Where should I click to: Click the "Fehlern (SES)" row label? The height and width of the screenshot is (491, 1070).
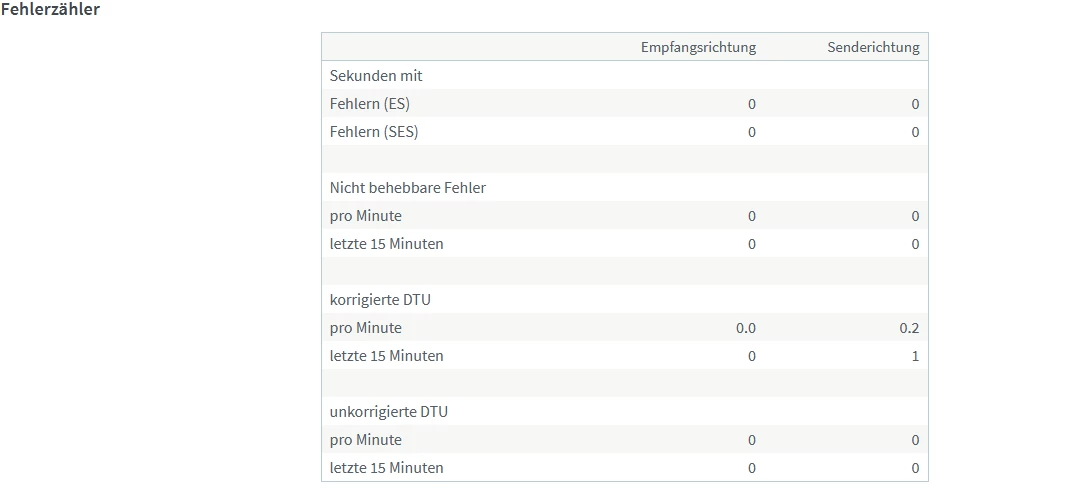(x=374, y=131)
